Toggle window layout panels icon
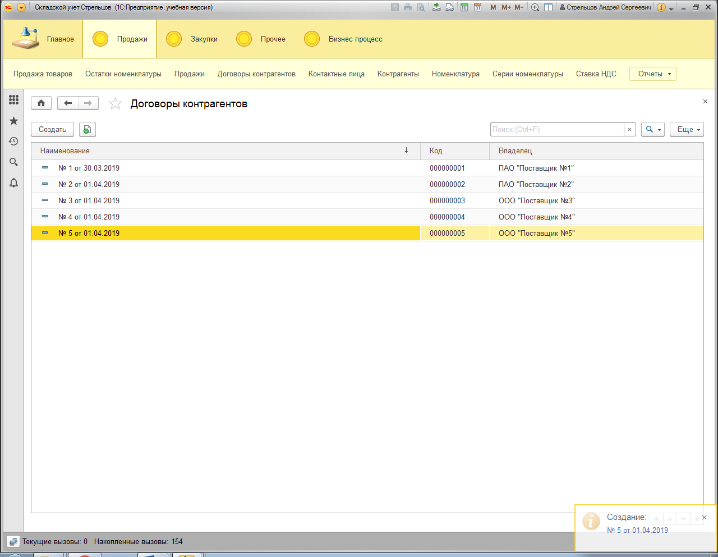The width and height of the screenshot is (718, 557). (548, 7)
